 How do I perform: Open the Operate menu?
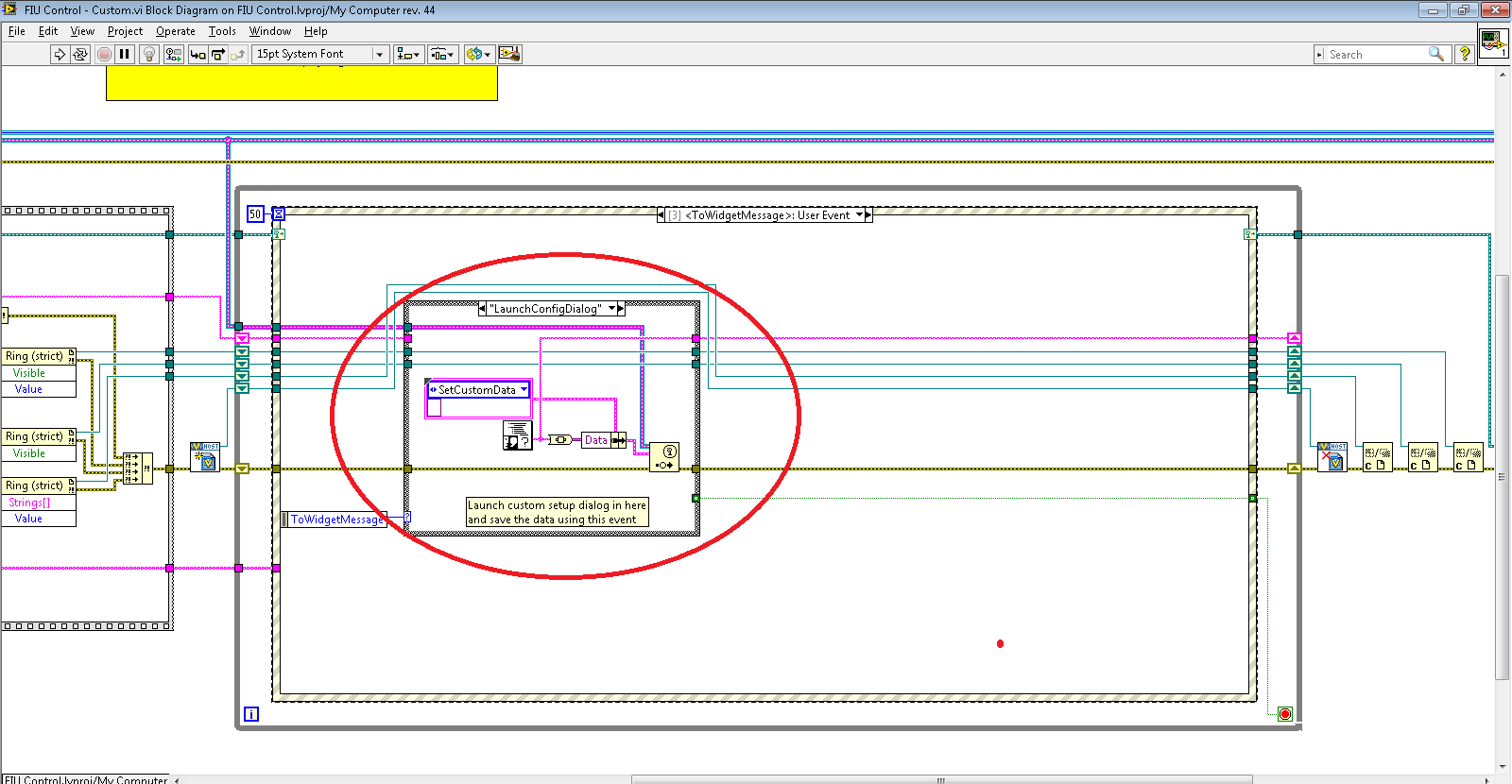176,31
